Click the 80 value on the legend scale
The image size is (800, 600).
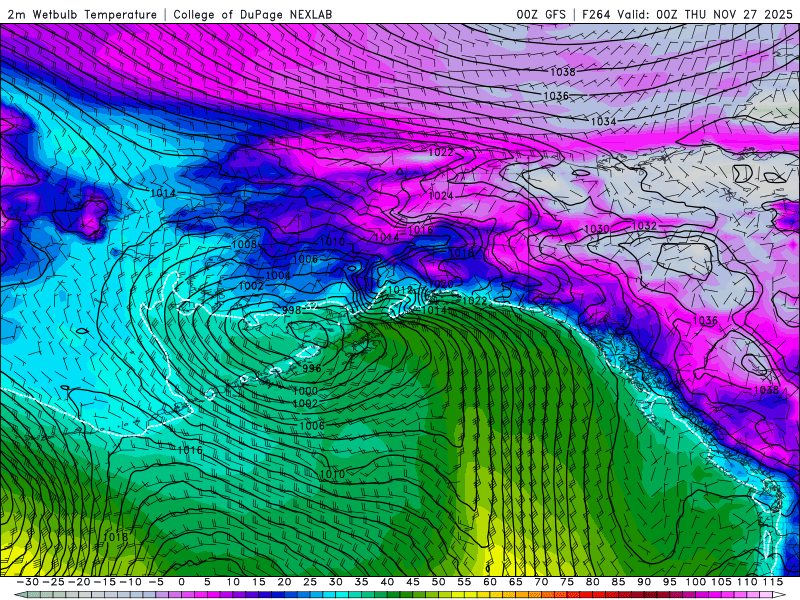[592, 582]
